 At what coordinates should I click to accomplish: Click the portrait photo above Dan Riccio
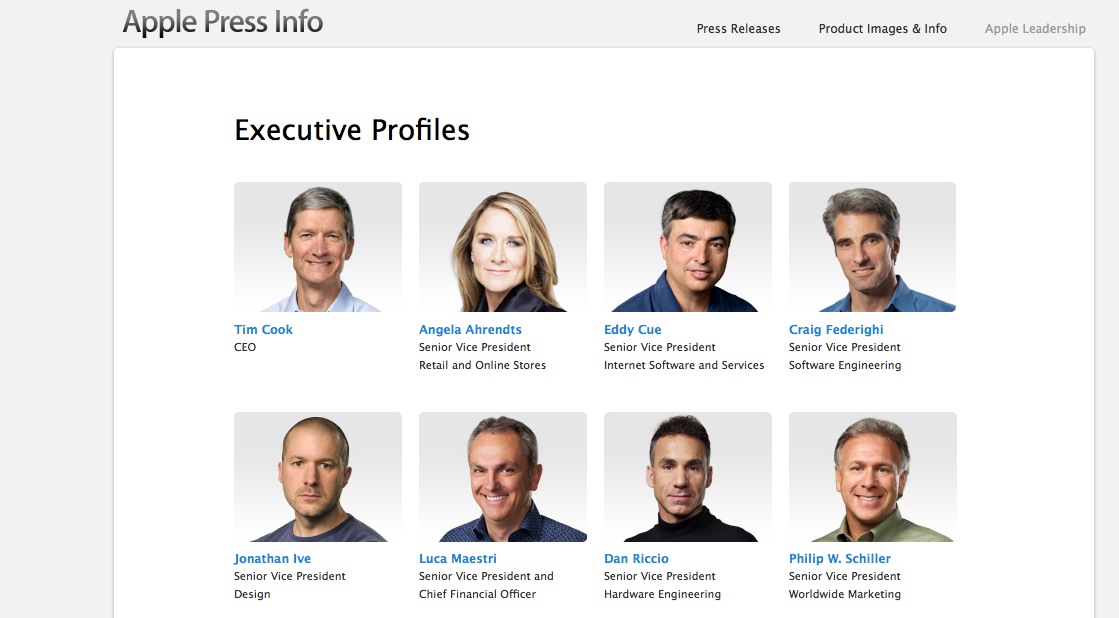[687, 477]
